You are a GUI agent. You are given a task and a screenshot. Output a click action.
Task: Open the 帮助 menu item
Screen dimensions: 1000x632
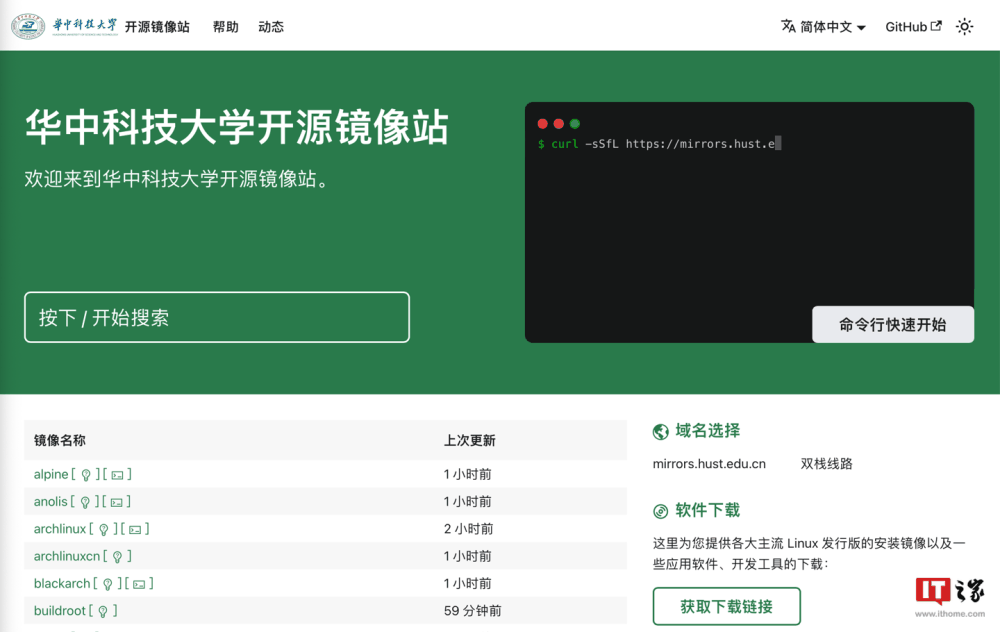226,26
